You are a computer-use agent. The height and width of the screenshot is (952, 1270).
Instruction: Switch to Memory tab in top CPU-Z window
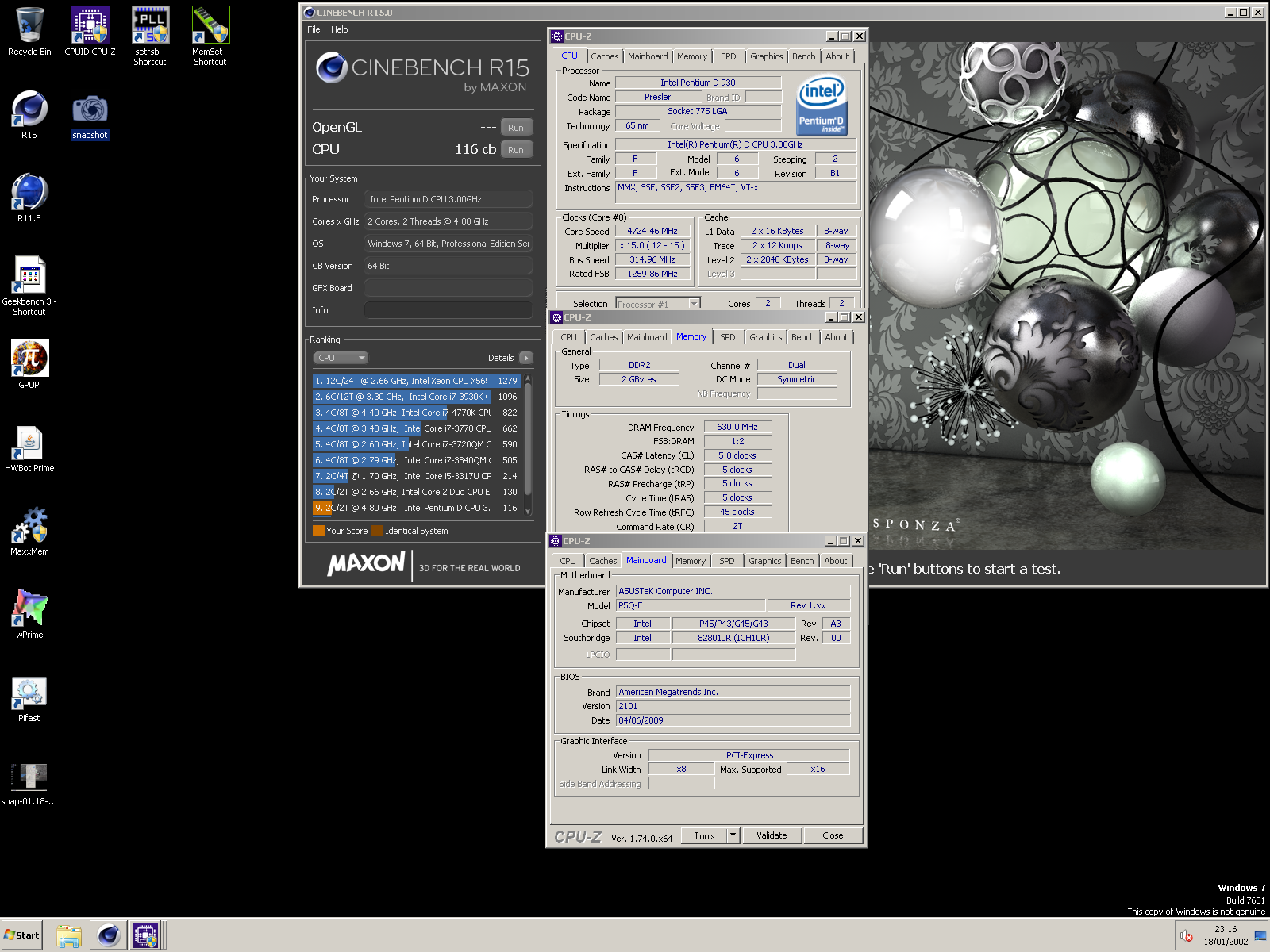tap(692, 56)
